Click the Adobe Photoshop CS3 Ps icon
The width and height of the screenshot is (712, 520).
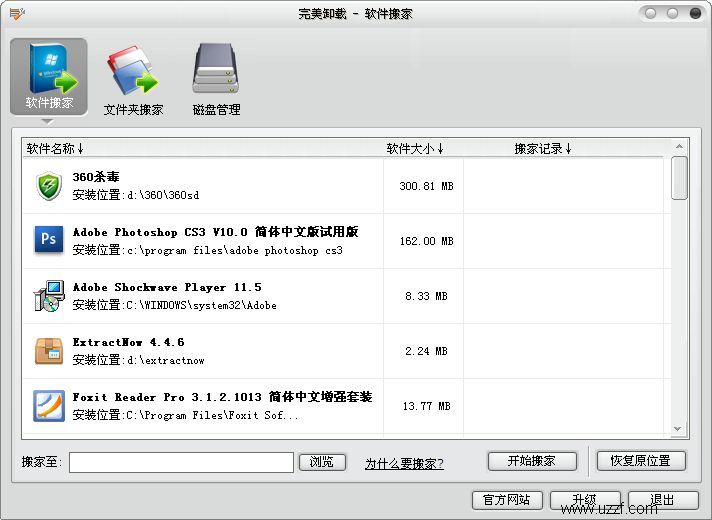[x=49, y=239]
